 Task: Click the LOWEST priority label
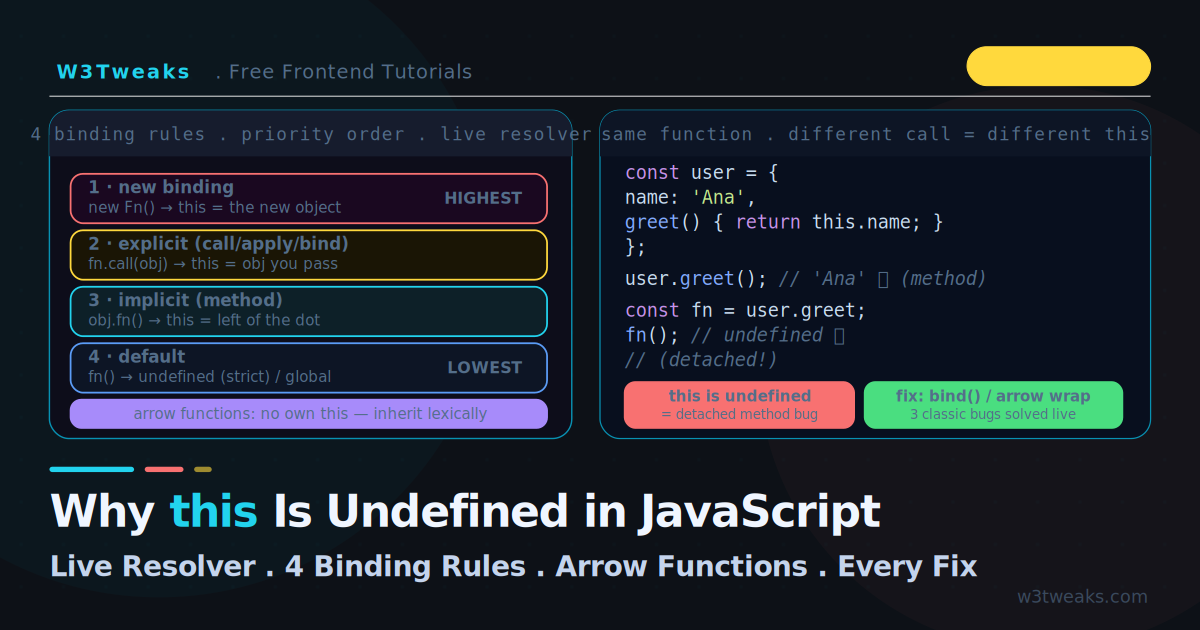484,367
